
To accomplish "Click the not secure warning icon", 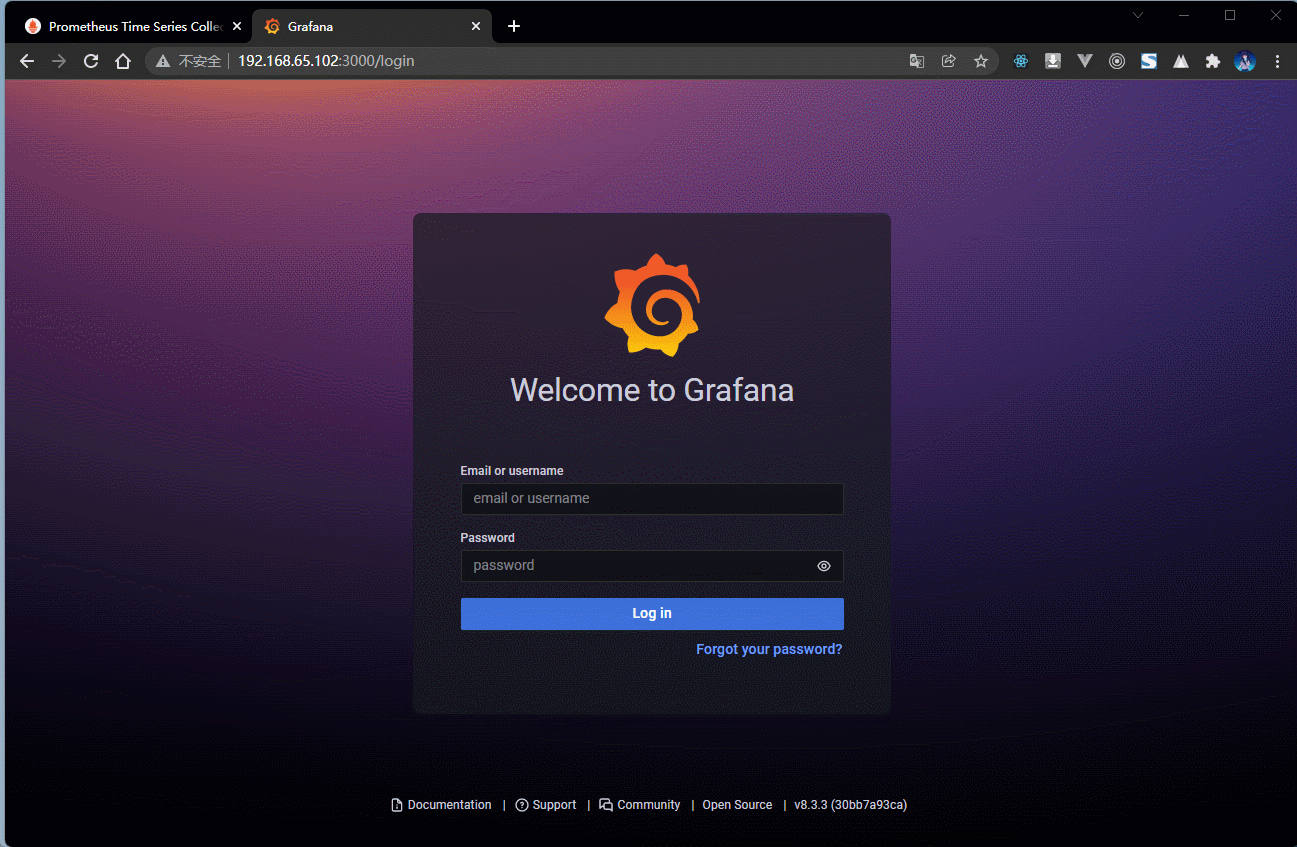I will 163,62.
